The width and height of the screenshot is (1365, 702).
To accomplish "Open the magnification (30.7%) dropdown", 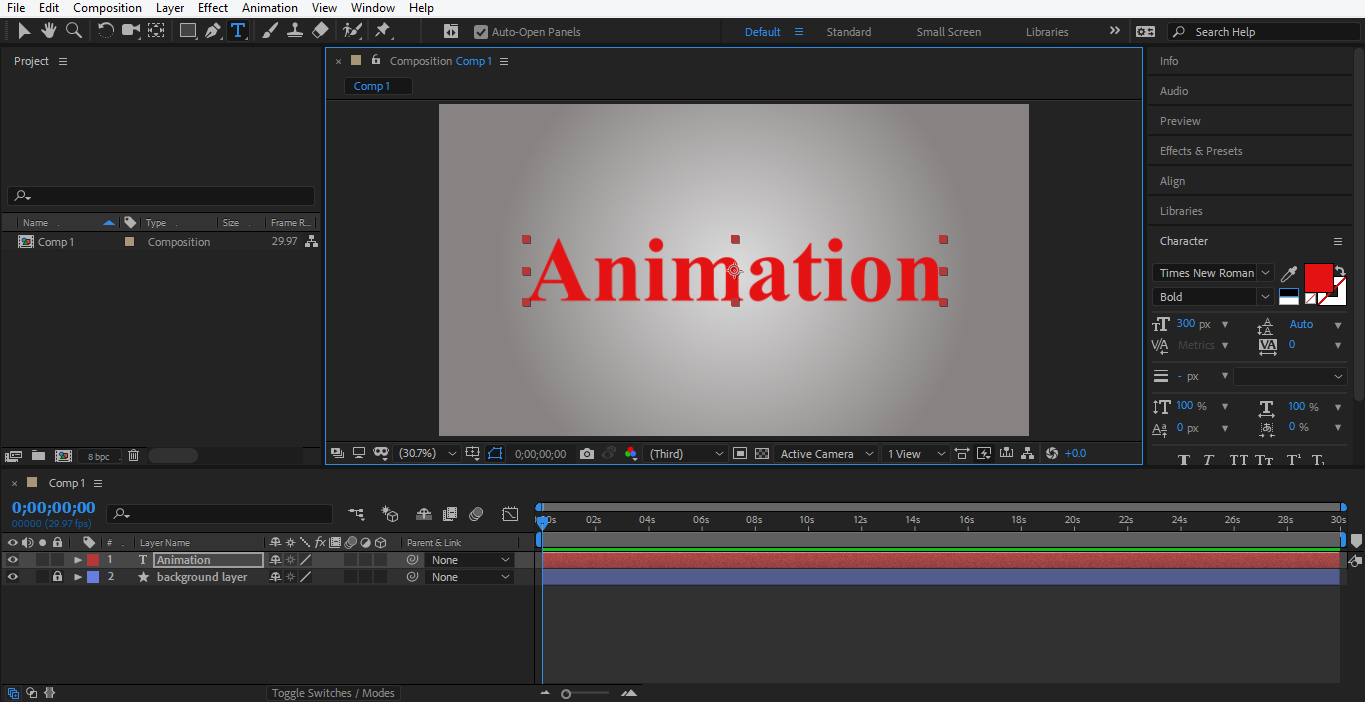I will coord(427,454).
